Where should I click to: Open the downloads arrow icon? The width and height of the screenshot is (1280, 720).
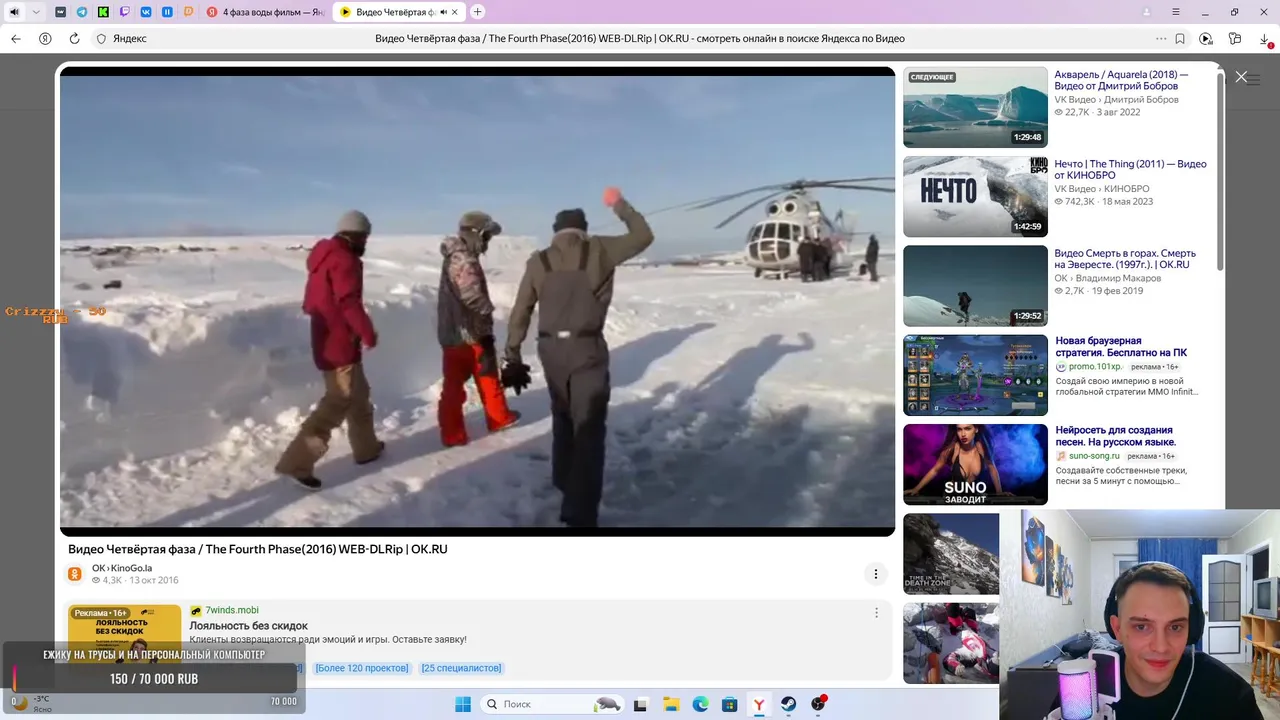pyautogui.click(x=1265, y=39)
